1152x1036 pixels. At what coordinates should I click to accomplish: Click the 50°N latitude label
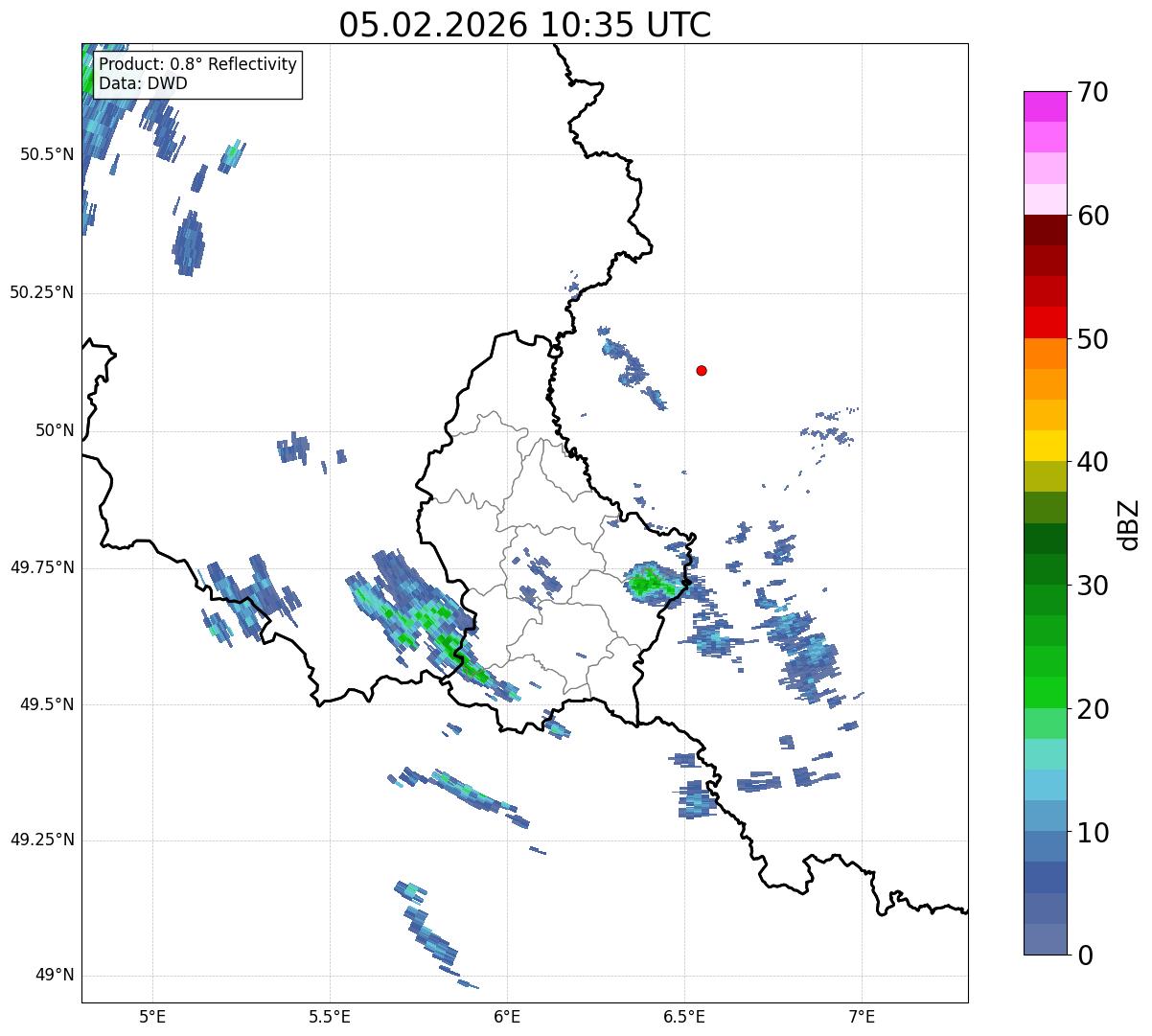pos(55,430)
